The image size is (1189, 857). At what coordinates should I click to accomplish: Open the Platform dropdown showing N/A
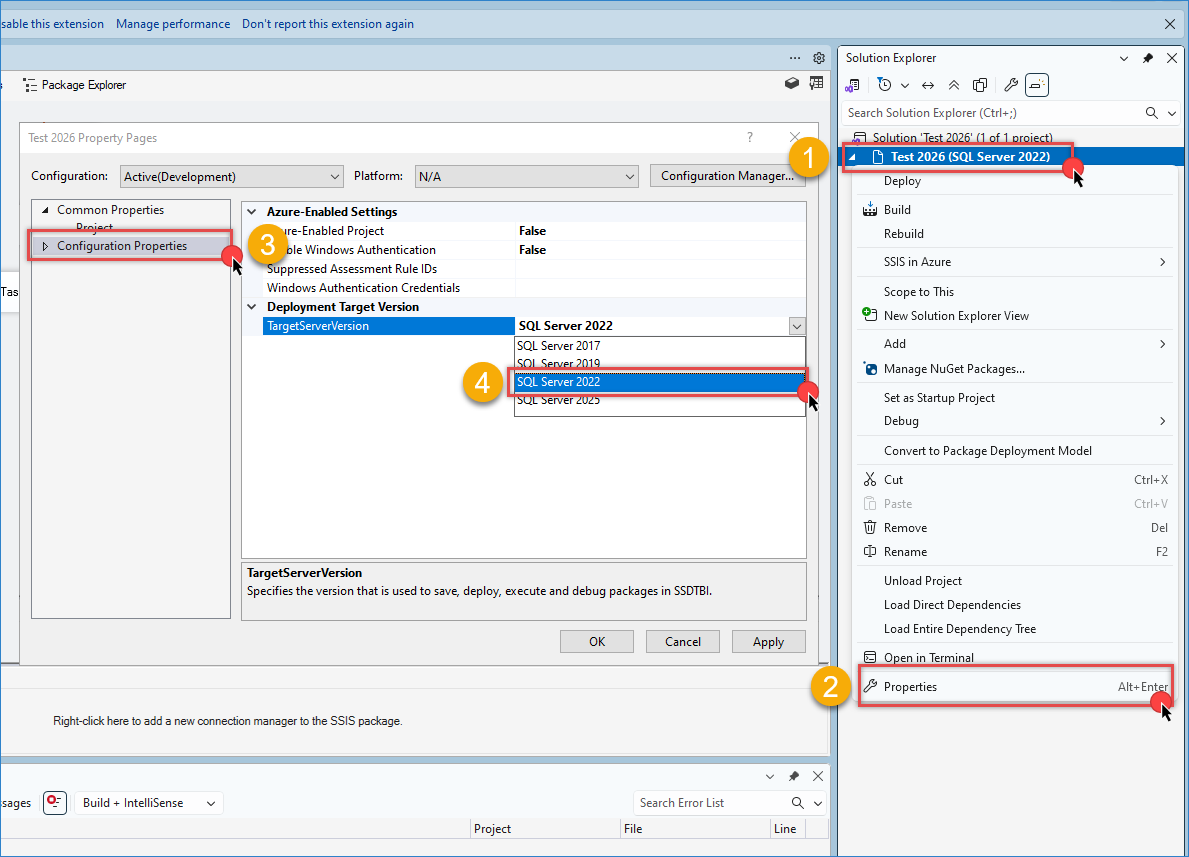pos(526,175)
